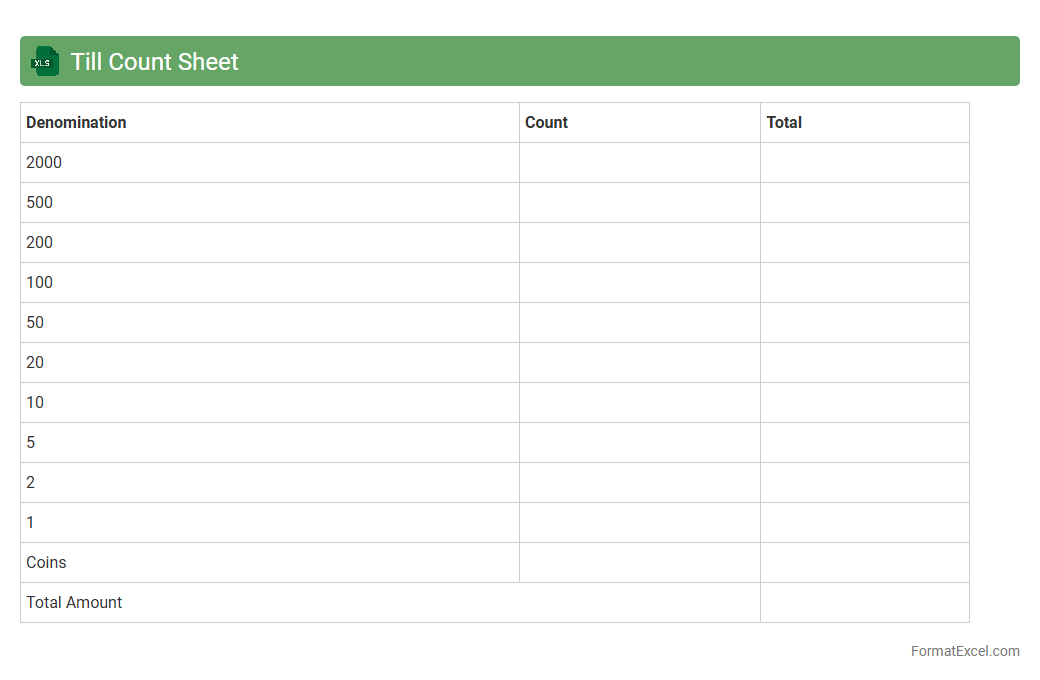The height and width of the screenshot is (680, 1040).
Task: Select the Count column header
Action: click(546, 122)
